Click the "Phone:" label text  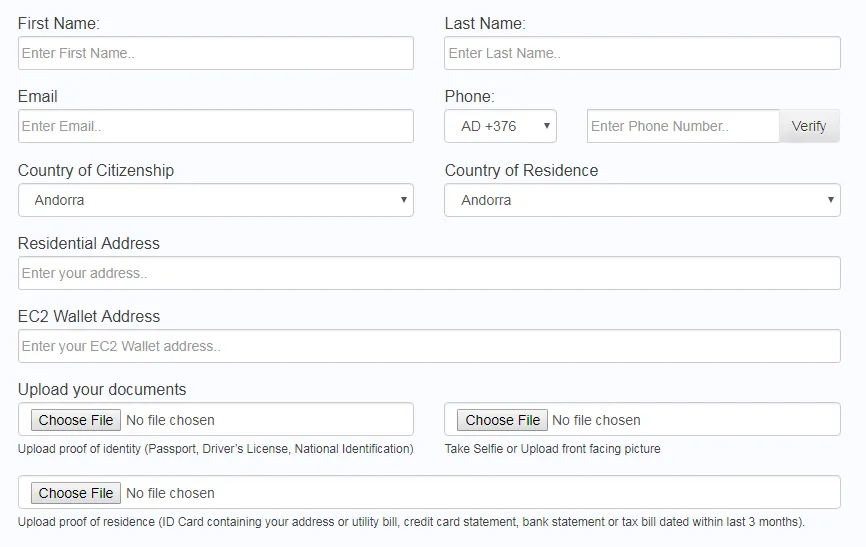[469, 96]
